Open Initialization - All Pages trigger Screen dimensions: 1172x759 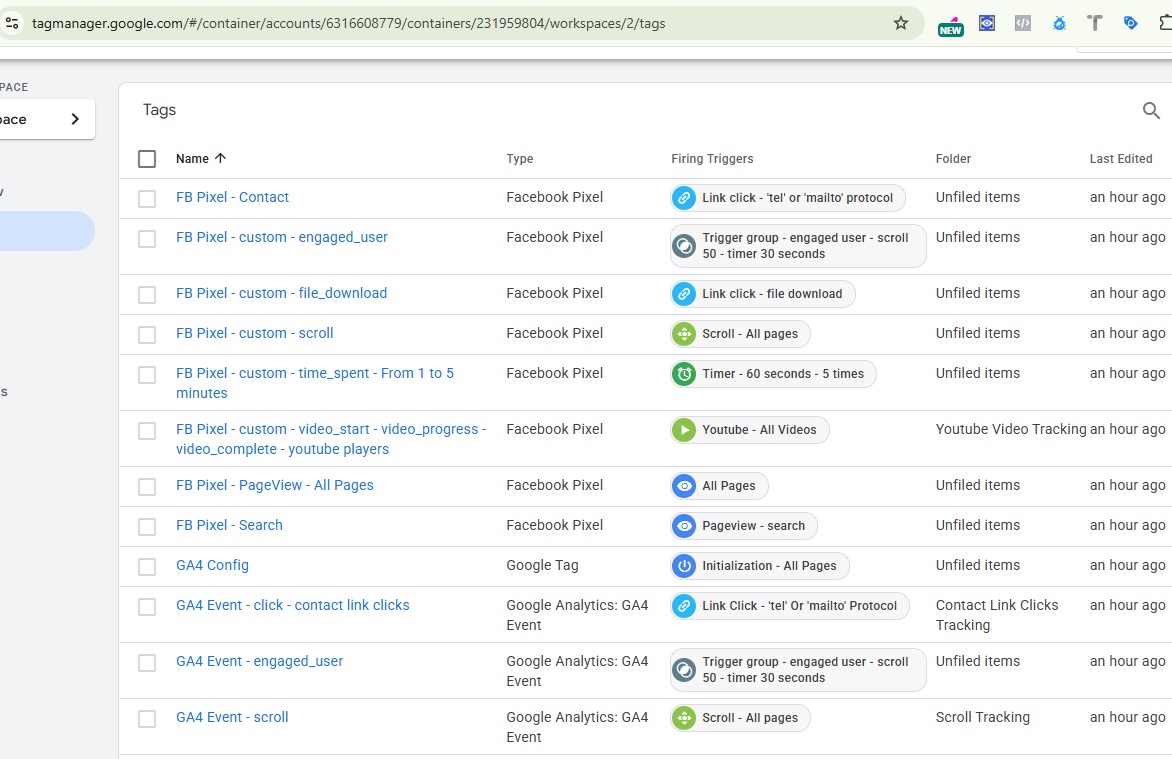click(x=759, y=566)
